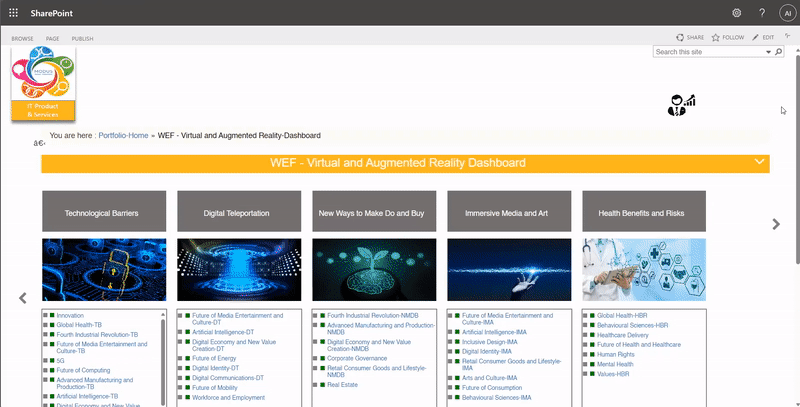Open the Global Health-TB link
Viewport: 800px width, 407px height.
(x=79, y=325)
